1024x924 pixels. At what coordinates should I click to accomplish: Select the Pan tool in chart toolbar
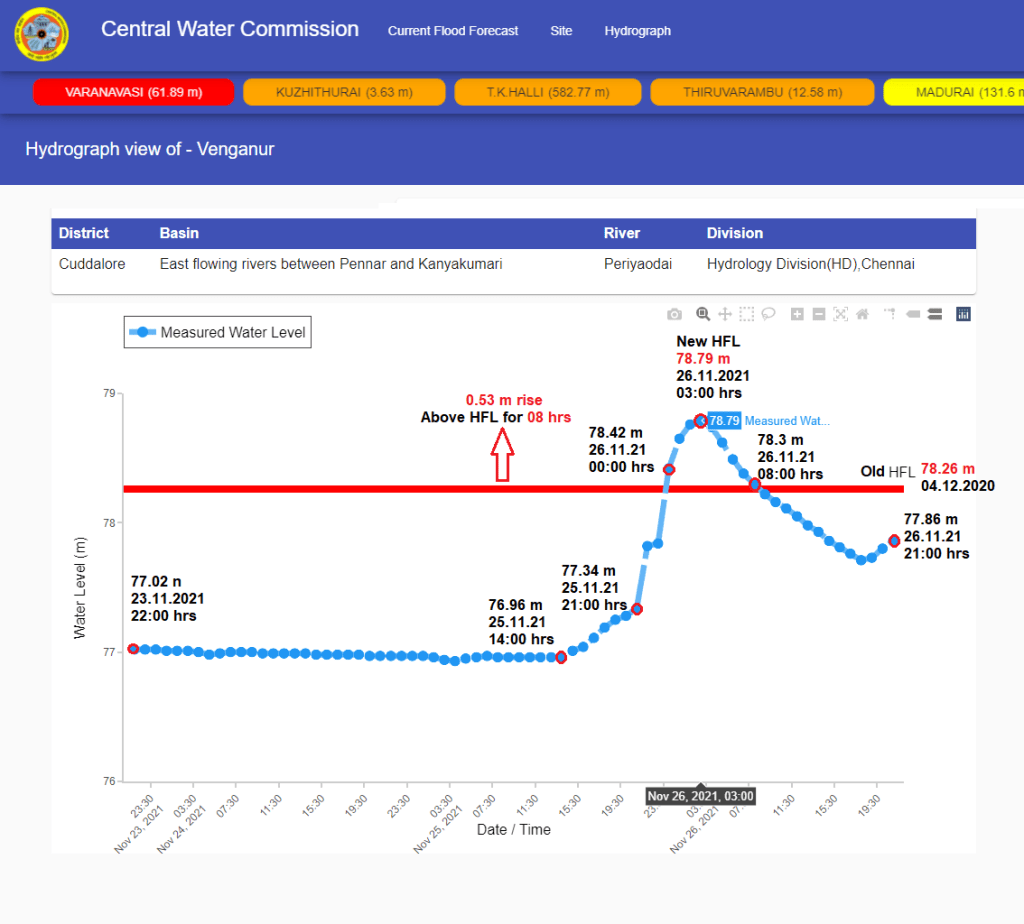pyautogui.click(x=725, y=314)
